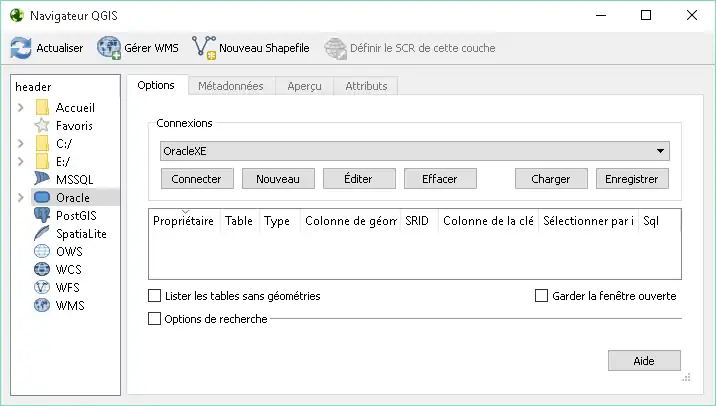Toggle Options de recherche checkbox
This screenshot has width=716, height=406.
(154, 318)
